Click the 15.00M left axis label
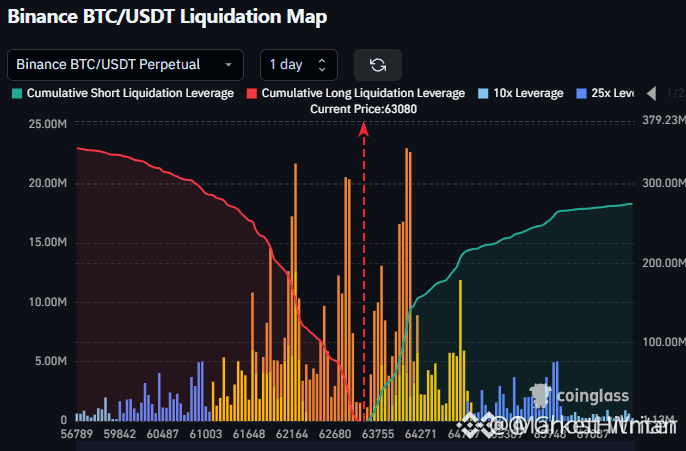The image size is (686, 451). (48, 242)
